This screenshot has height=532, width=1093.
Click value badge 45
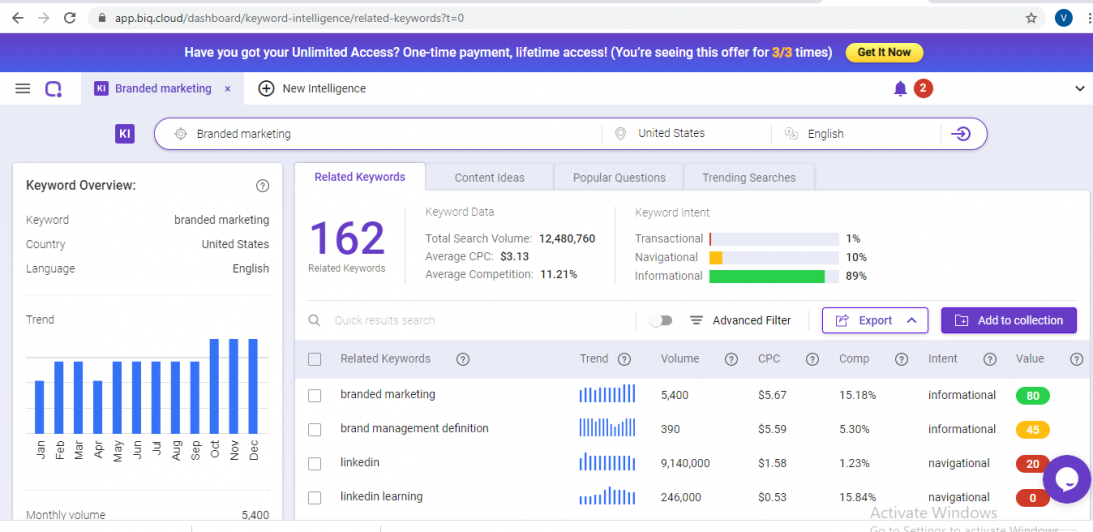point(1033,430)
